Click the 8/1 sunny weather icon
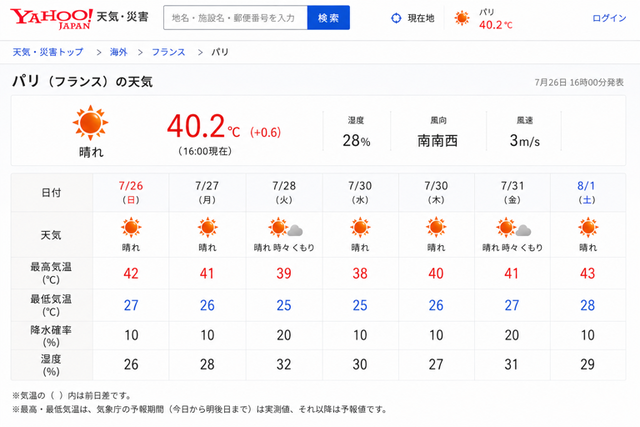The width and height of the screenshot is (640, 427). (x=588, y=228)
